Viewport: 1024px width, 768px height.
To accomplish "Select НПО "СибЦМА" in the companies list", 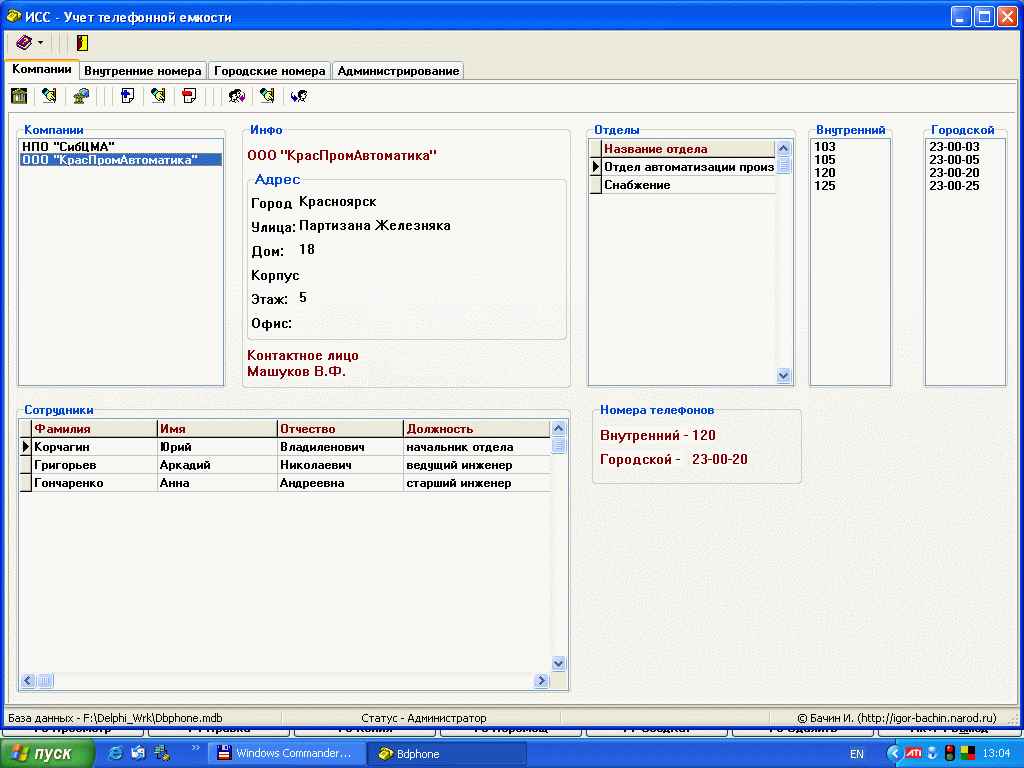I will click(68, 147).
